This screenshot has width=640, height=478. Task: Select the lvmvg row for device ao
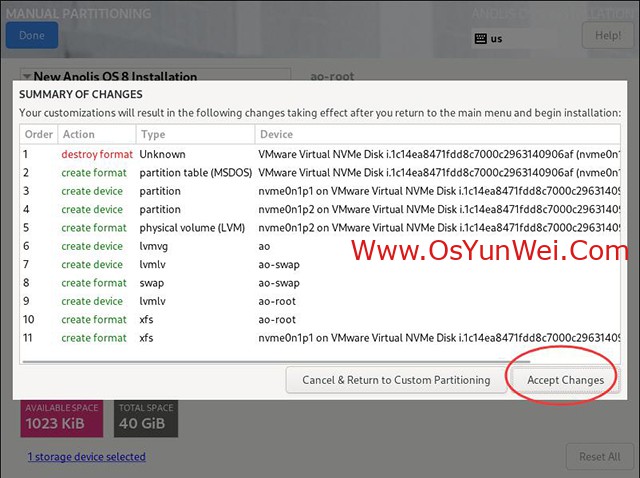[320, 246]
